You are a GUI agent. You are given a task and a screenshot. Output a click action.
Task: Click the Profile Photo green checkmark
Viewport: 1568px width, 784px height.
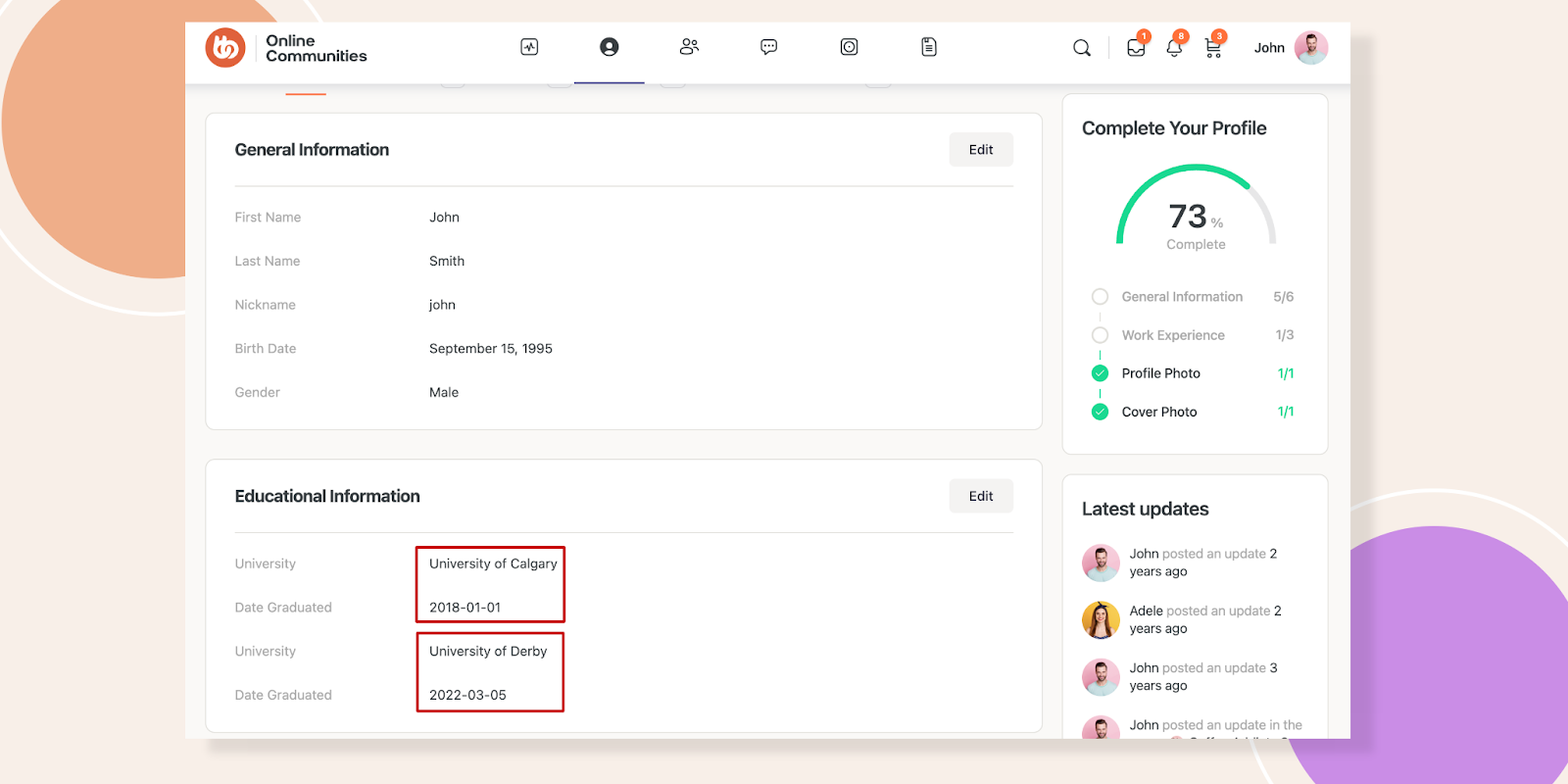(x=1100, y=373)
